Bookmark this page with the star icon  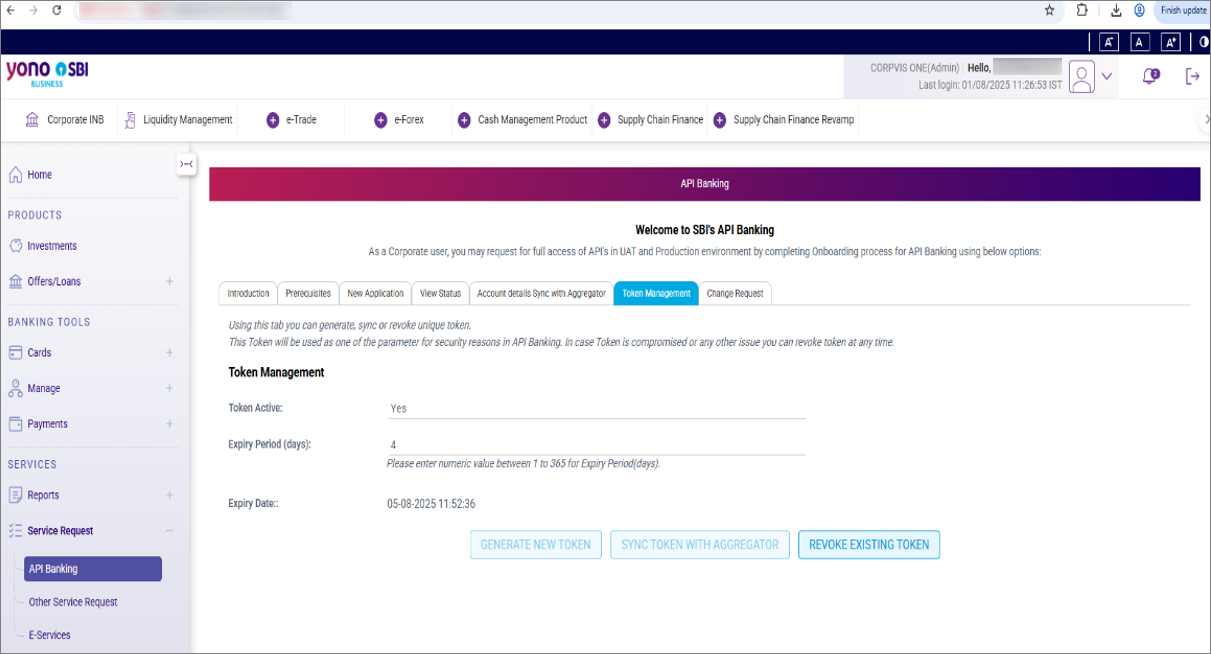1050,10
